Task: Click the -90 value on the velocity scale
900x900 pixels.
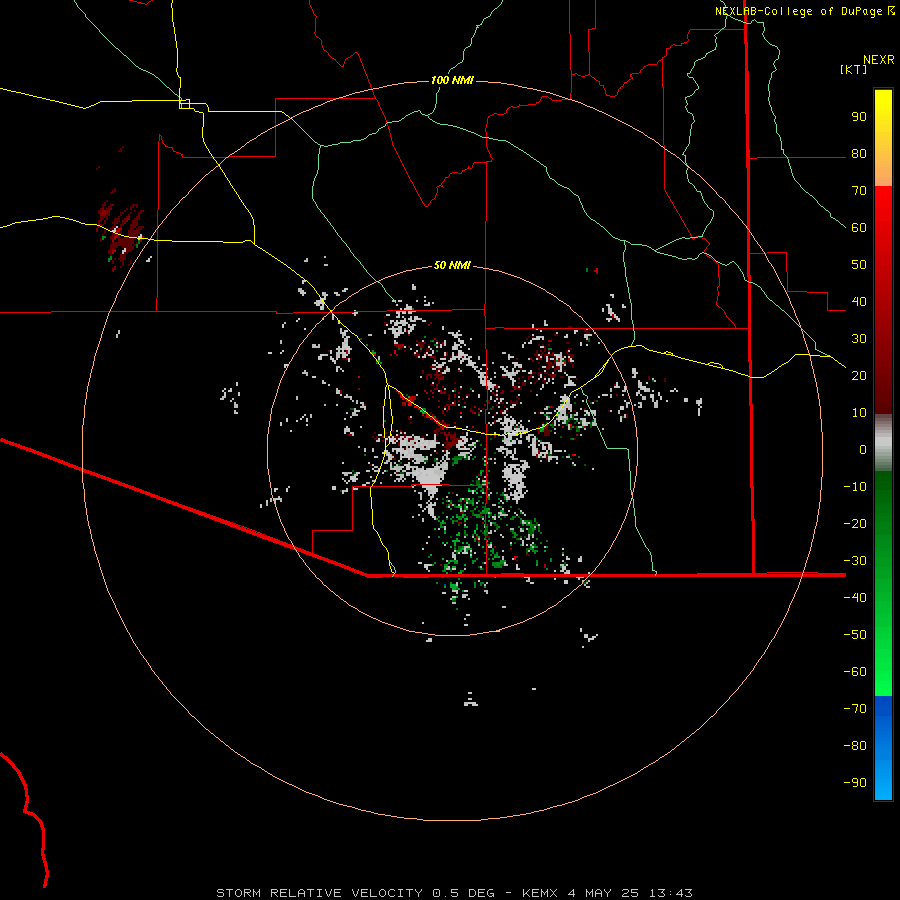Action: (x=855, y=783)
